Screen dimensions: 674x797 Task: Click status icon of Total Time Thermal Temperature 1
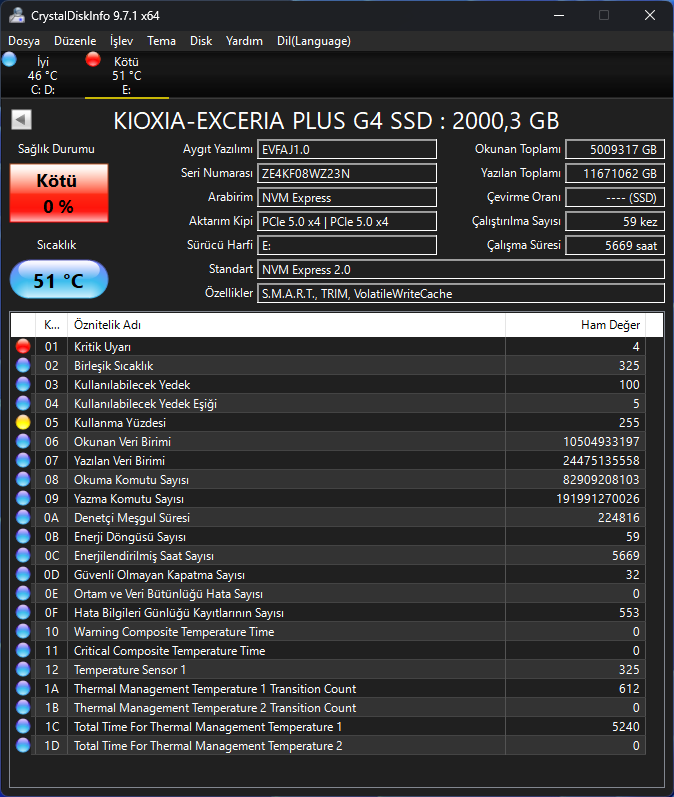click(x=23, y=727)
